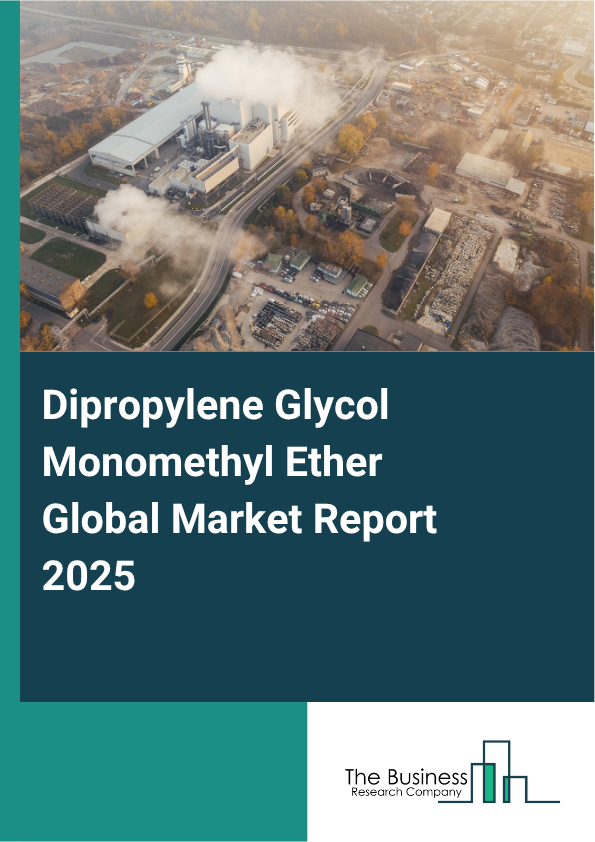Click the "Global Market Report" text line
The height and width of the screenshot is (842, 595).
pos(240,519)
